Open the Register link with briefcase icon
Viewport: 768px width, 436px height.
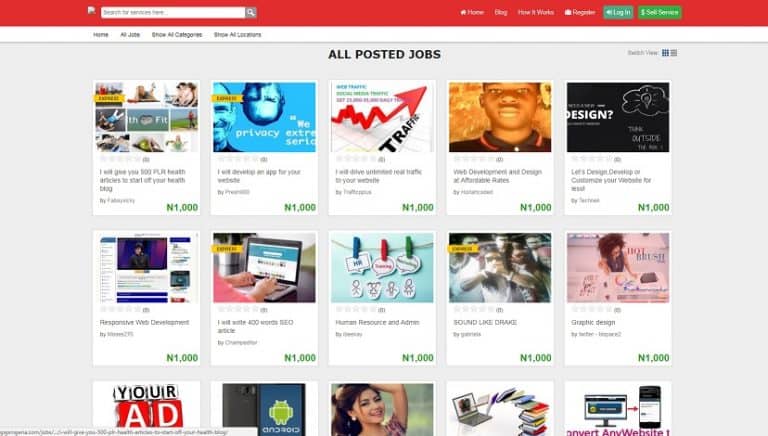point(580,12)
